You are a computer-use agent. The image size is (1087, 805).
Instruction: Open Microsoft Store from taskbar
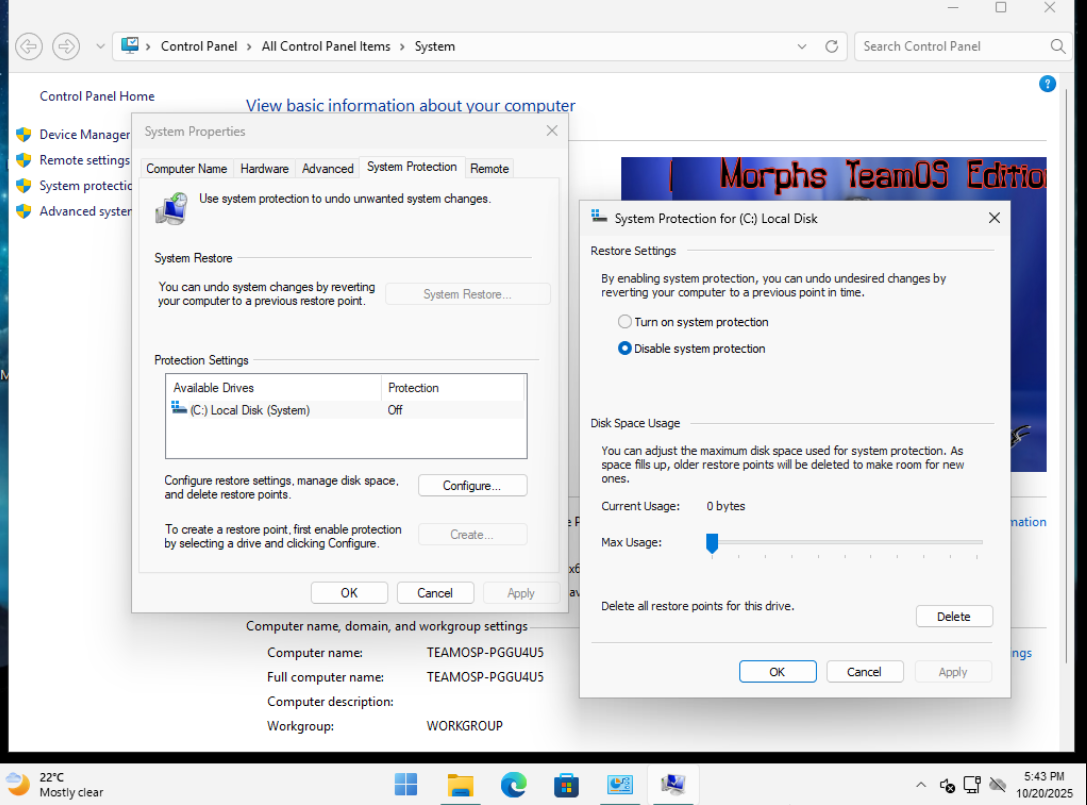[566, 784]
